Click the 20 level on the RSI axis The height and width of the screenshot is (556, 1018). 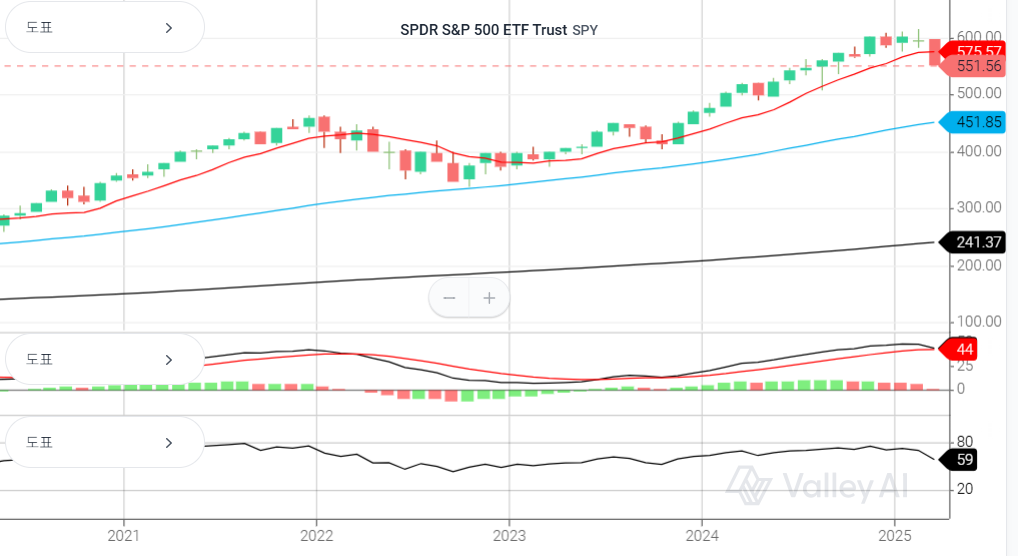[x=965, y=489]
